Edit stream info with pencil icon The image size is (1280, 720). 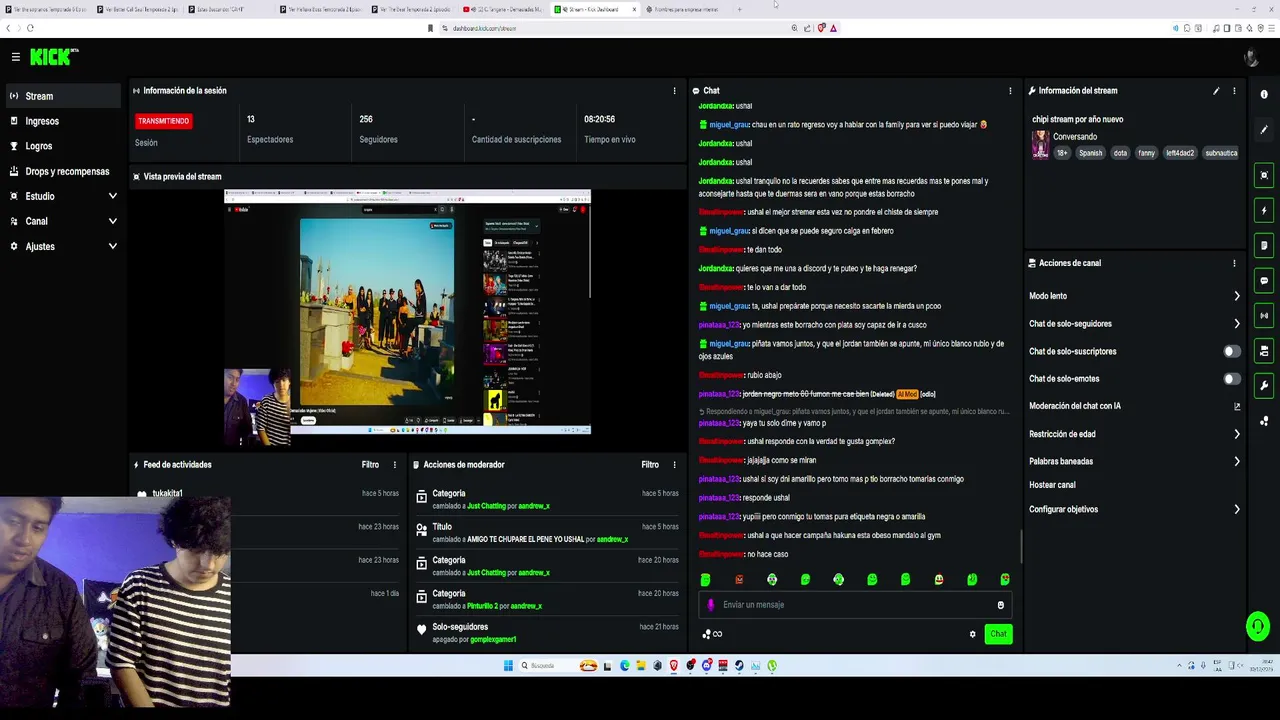tap(1216, 91)
